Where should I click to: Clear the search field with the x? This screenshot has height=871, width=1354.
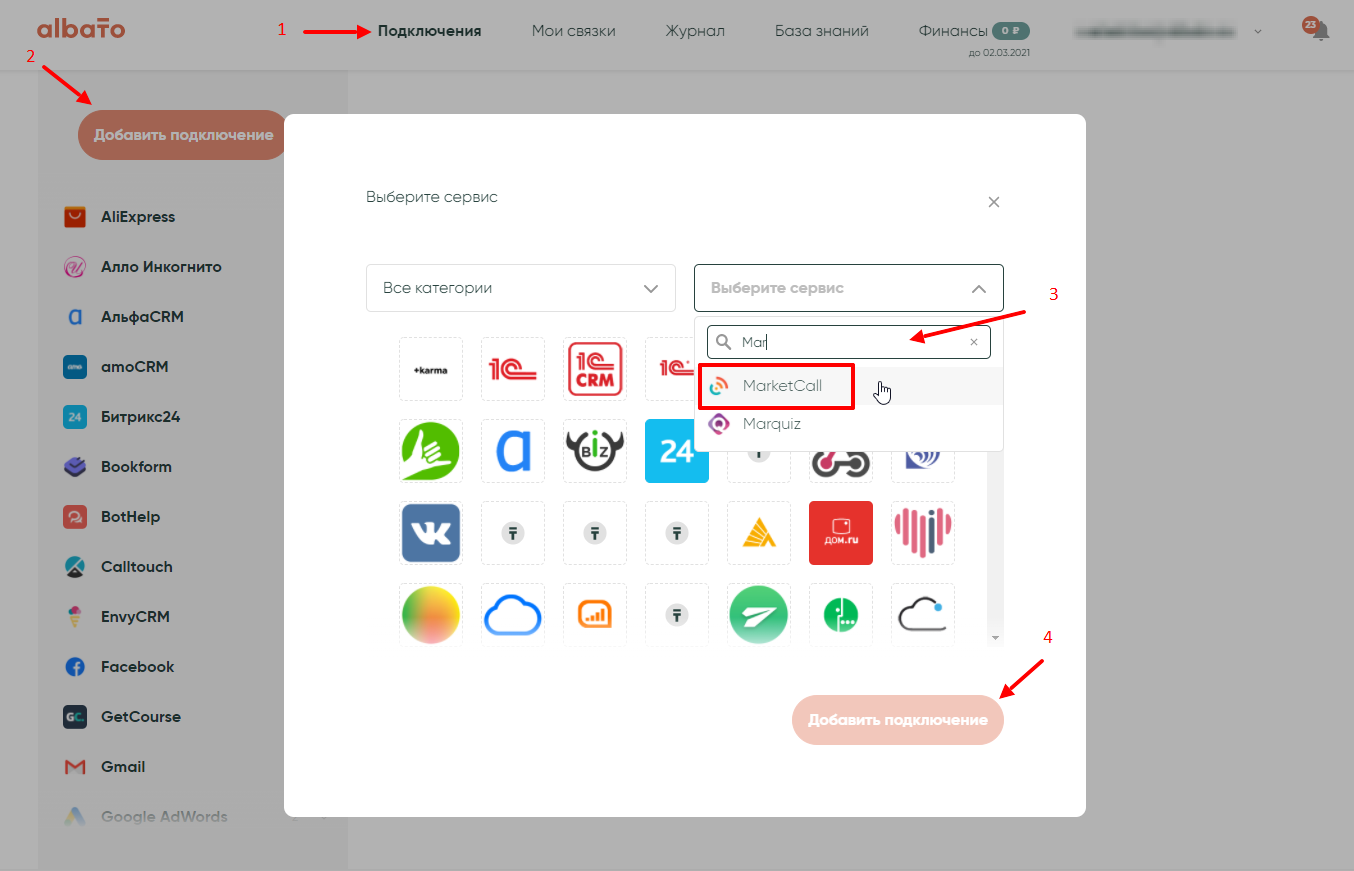(974, 342)
